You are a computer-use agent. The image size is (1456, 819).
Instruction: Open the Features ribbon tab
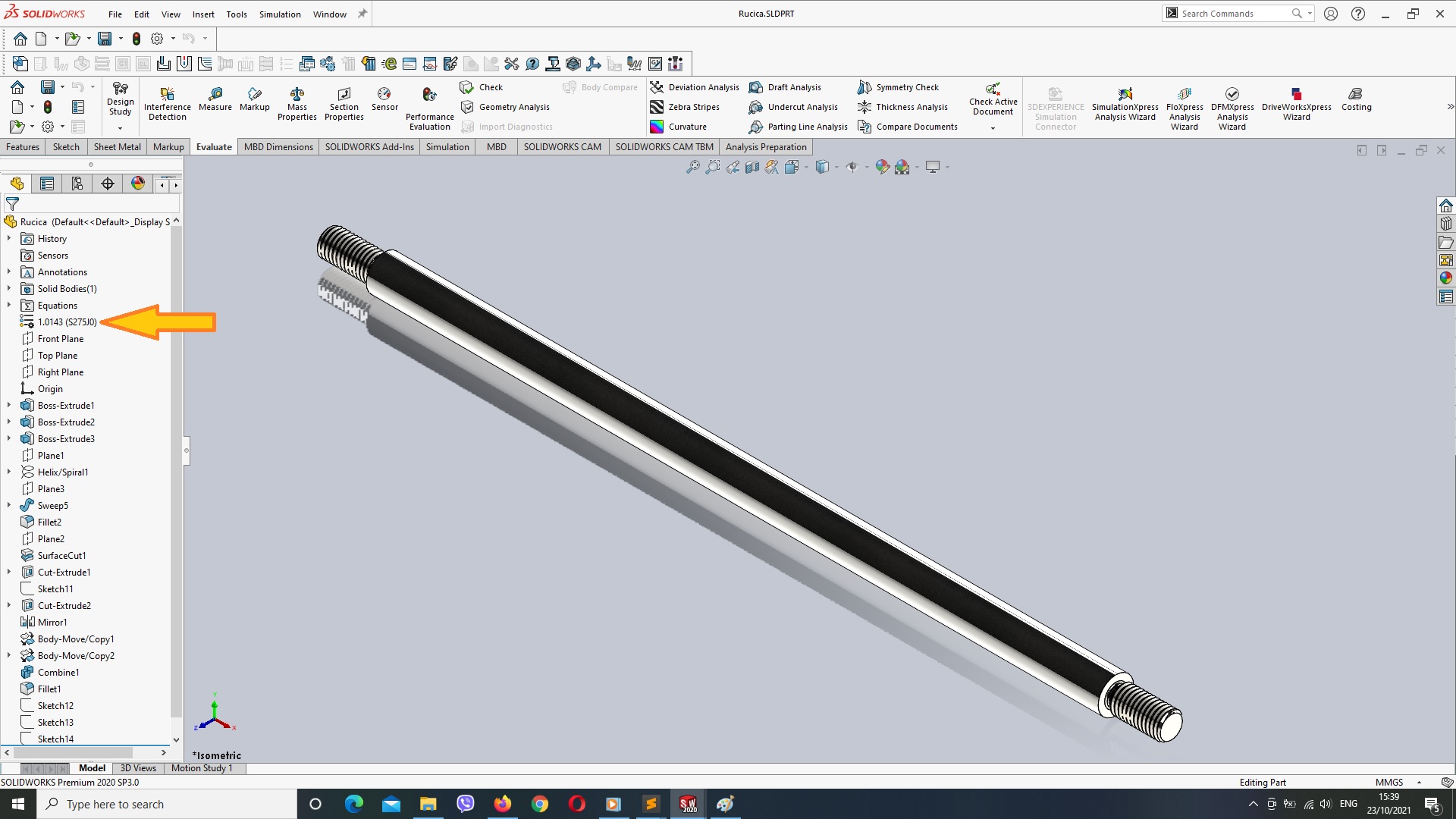23,146
